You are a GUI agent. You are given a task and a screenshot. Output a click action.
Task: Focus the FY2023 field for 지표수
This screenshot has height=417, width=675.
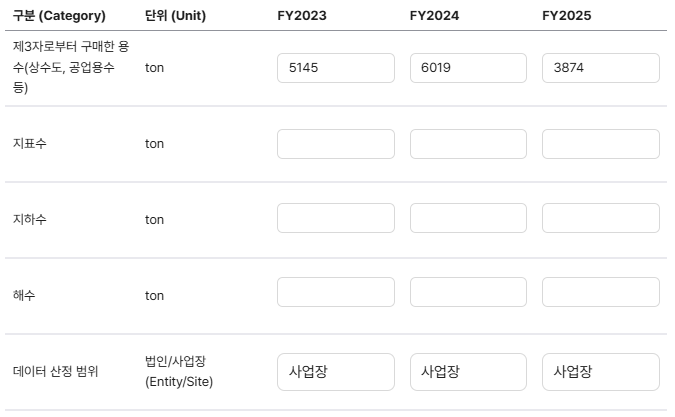[x=336, y=144]
